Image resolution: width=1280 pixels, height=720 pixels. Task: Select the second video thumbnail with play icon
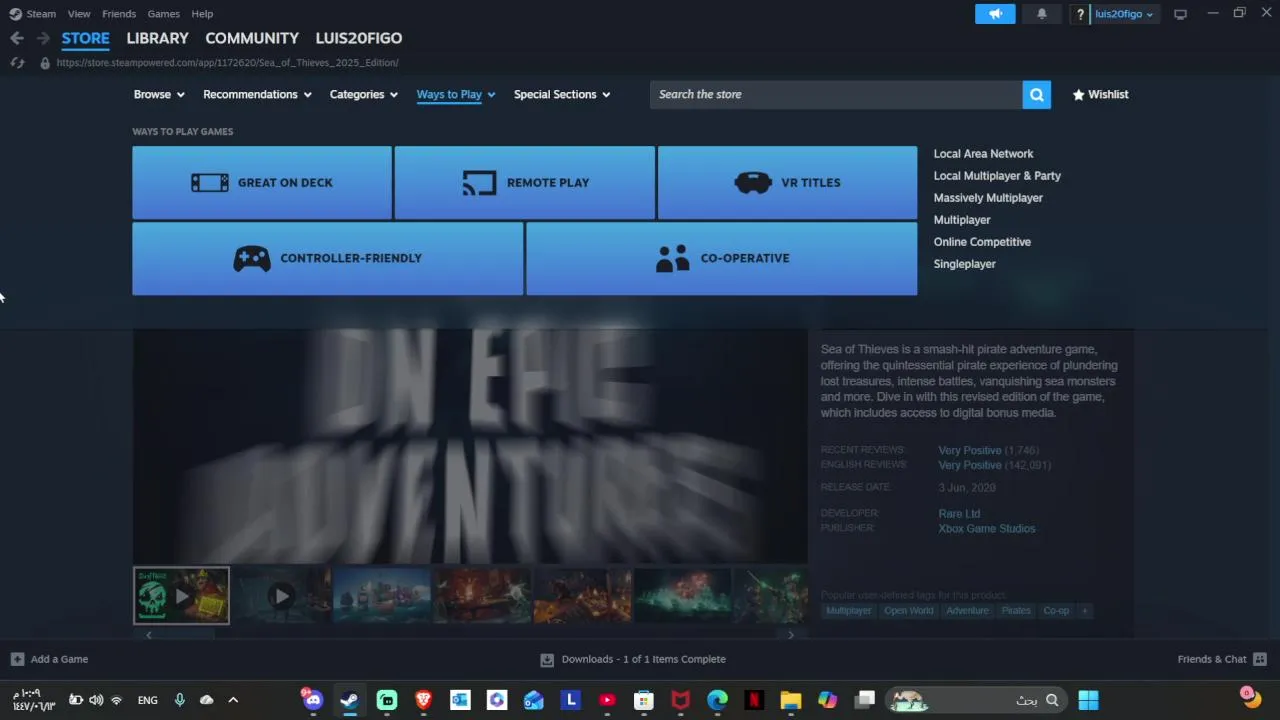tap(281, 596)
